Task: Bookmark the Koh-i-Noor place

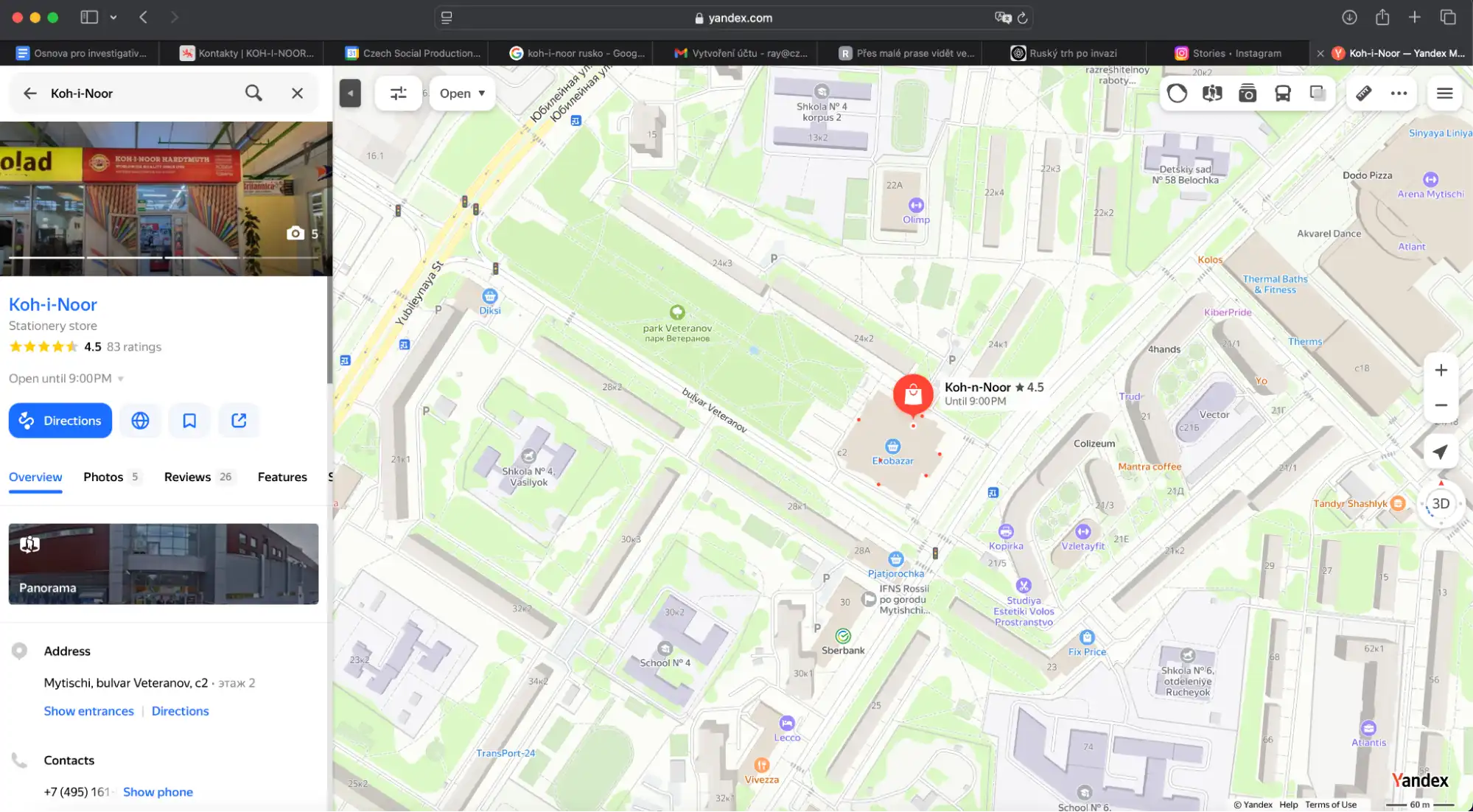Action: tap(189, 421)
